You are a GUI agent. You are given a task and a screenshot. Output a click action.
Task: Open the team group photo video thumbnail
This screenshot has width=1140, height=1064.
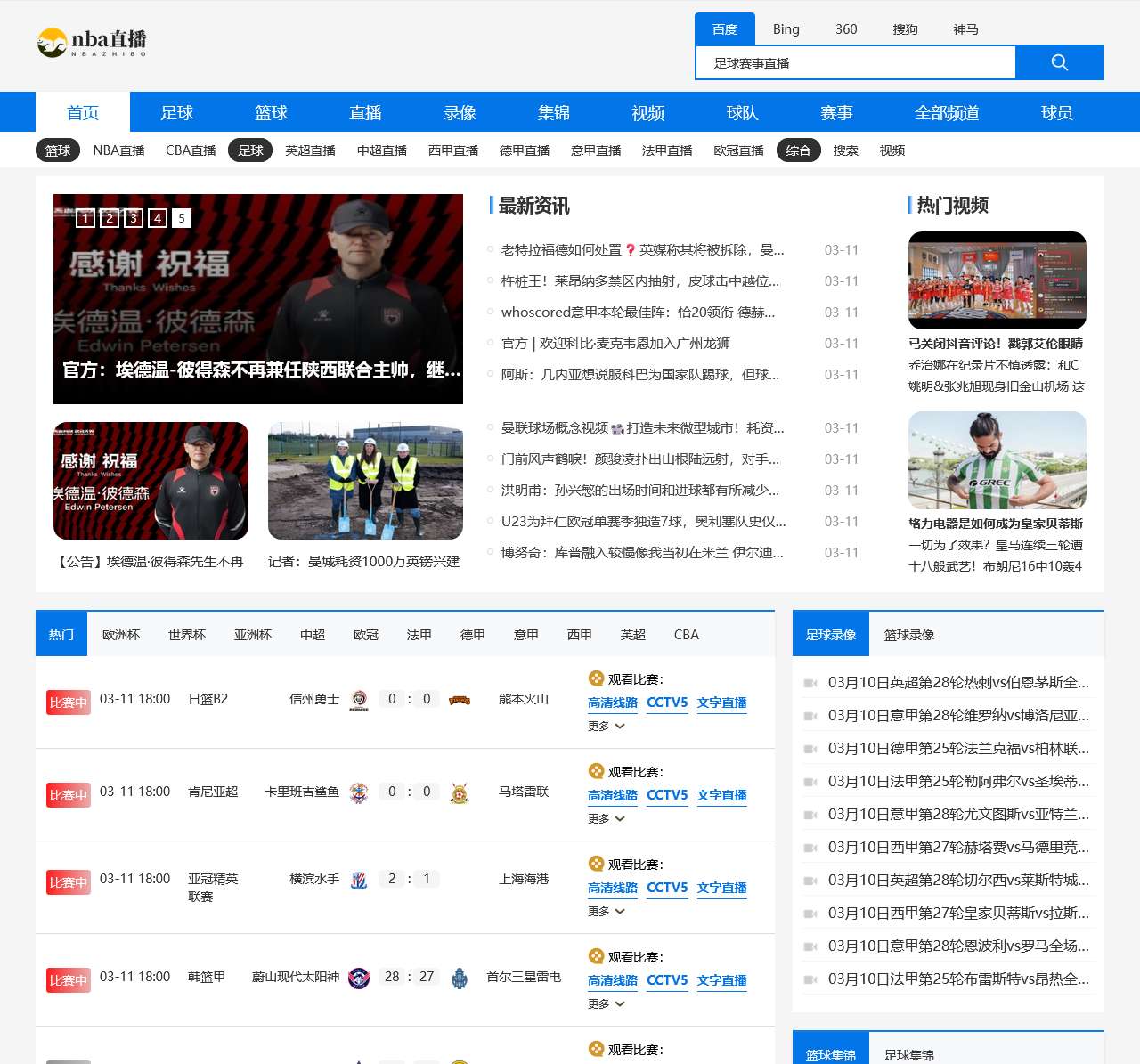tap(997, 280)
